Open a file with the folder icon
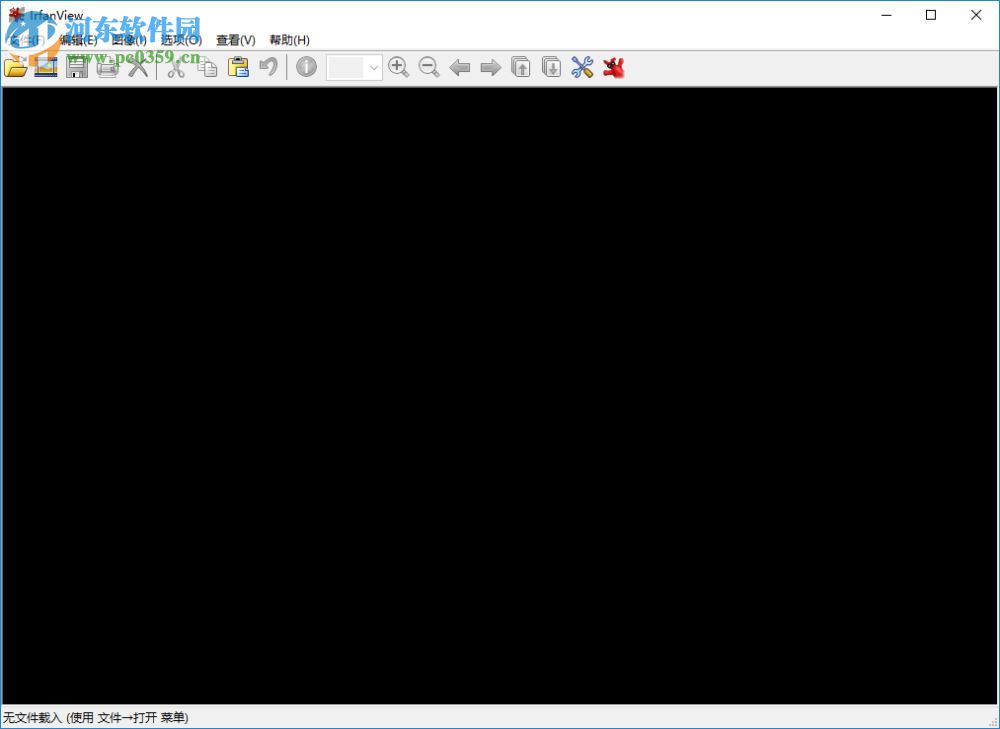 [15, 67]
